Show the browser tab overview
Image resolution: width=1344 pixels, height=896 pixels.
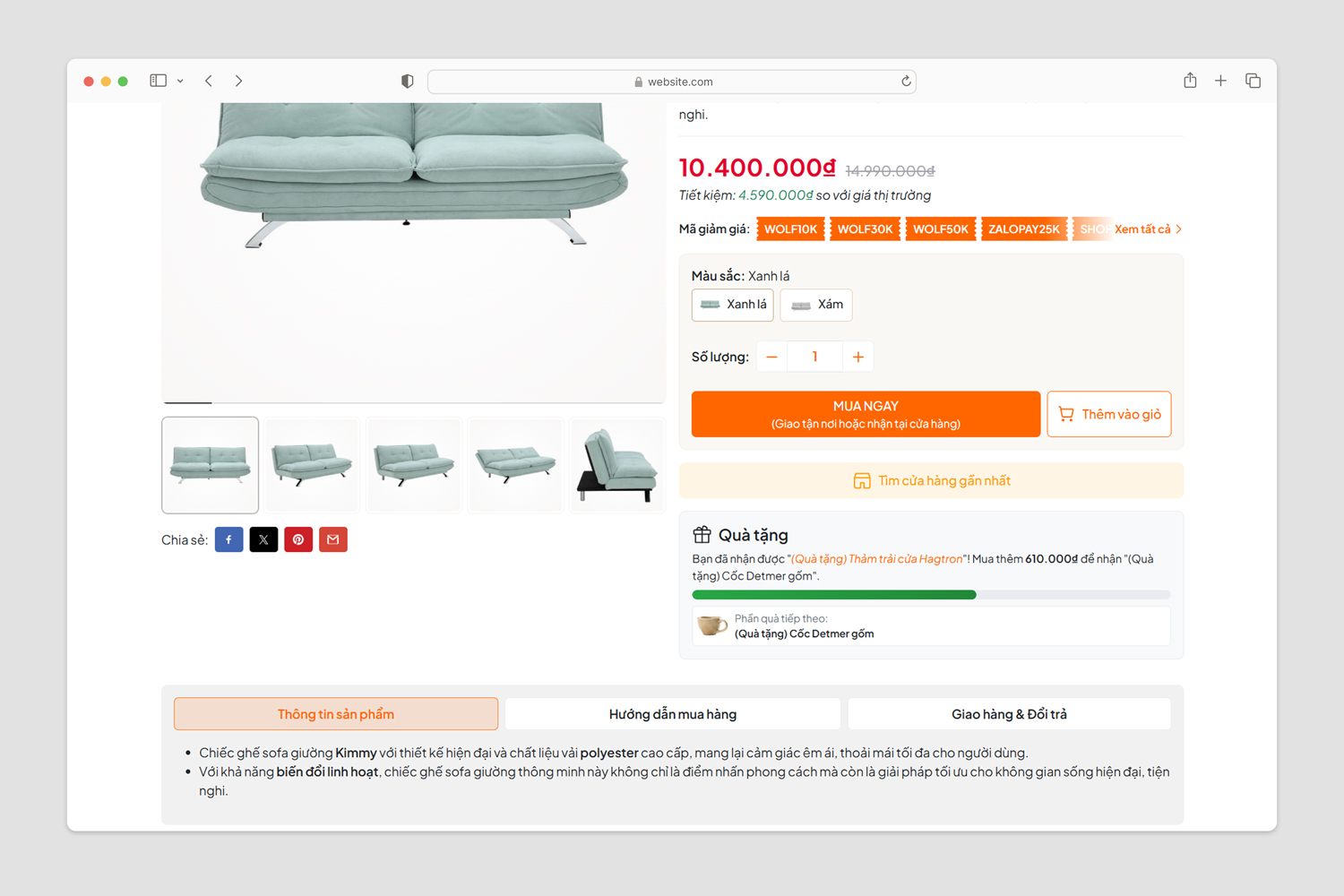click(1253, 81)
